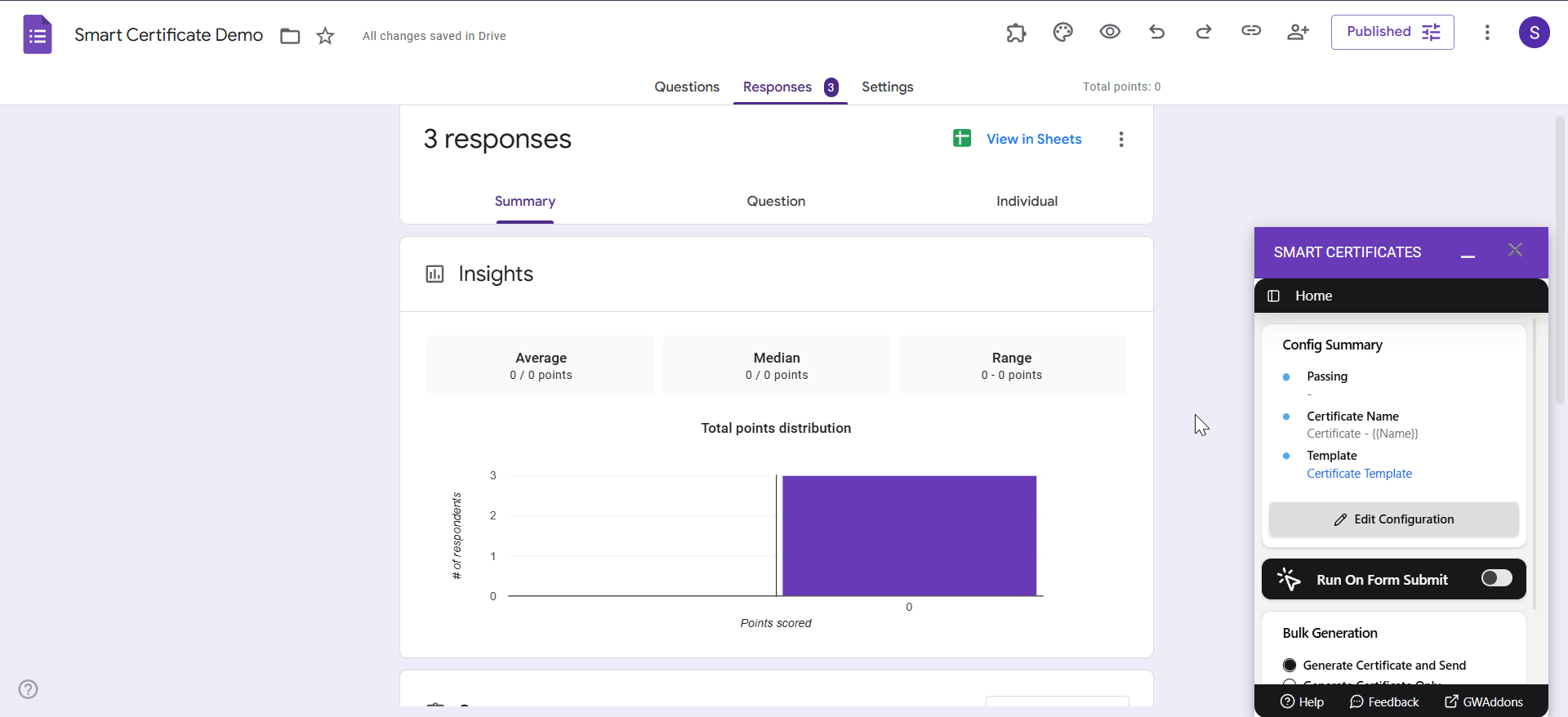Viewport: 1568px width, 717px height.
Task: Open the Individual responses view
Action: 1027,201
